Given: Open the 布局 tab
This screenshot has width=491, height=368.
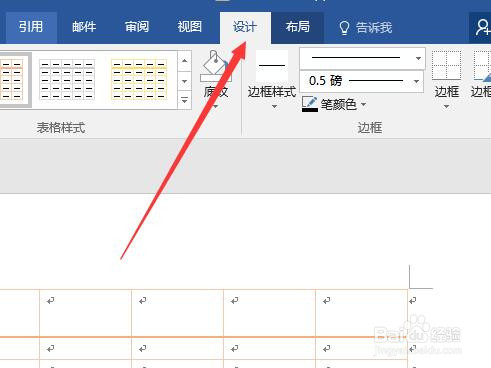Looking at the screenshot, I should [298, 27].
